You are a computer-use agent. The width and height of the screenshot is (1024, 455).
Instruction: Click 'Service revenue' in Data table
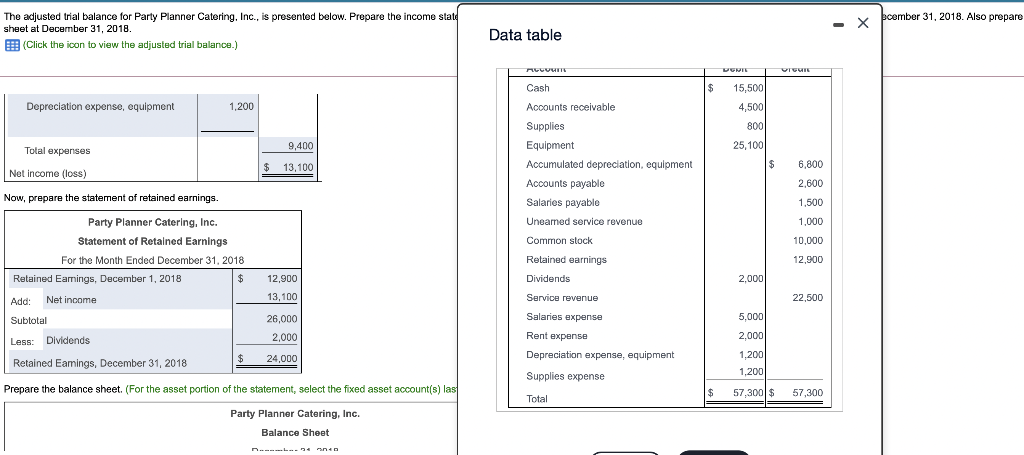[562, 298]
